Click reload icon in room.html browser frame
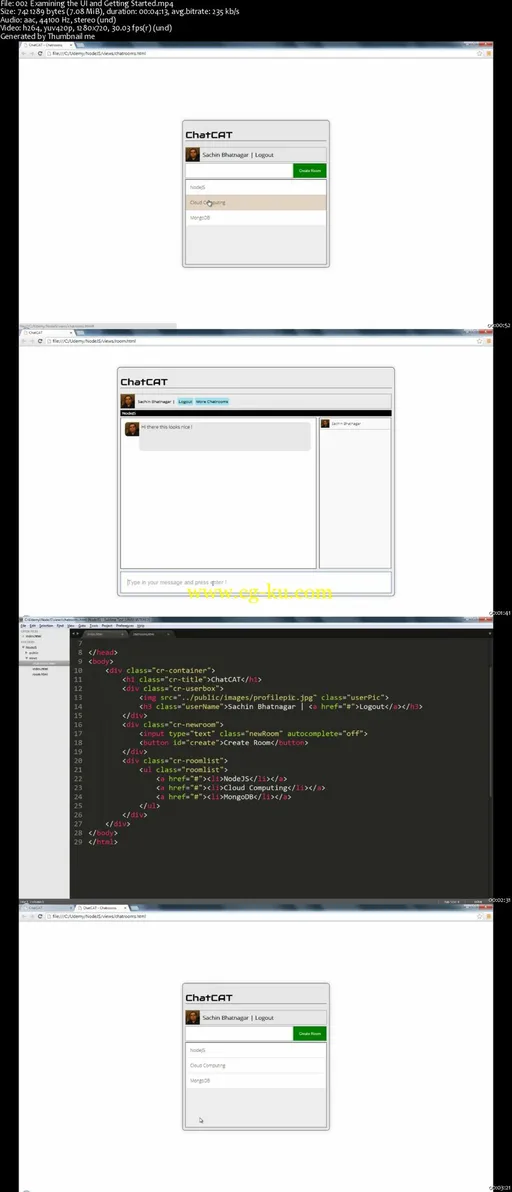Viewport: 512px width, 1192px height. 40,341
